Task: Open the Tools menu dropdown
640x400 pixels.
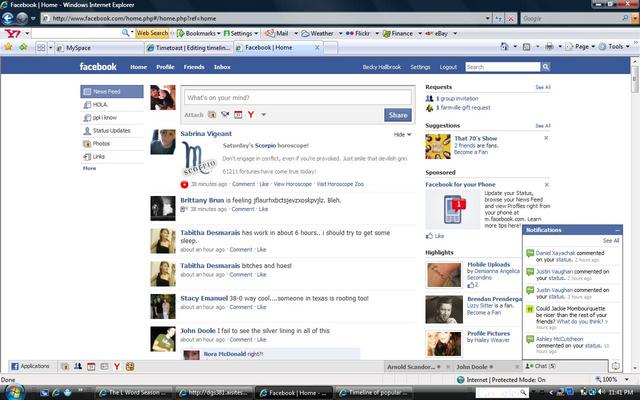Action: tap(614, 47)
